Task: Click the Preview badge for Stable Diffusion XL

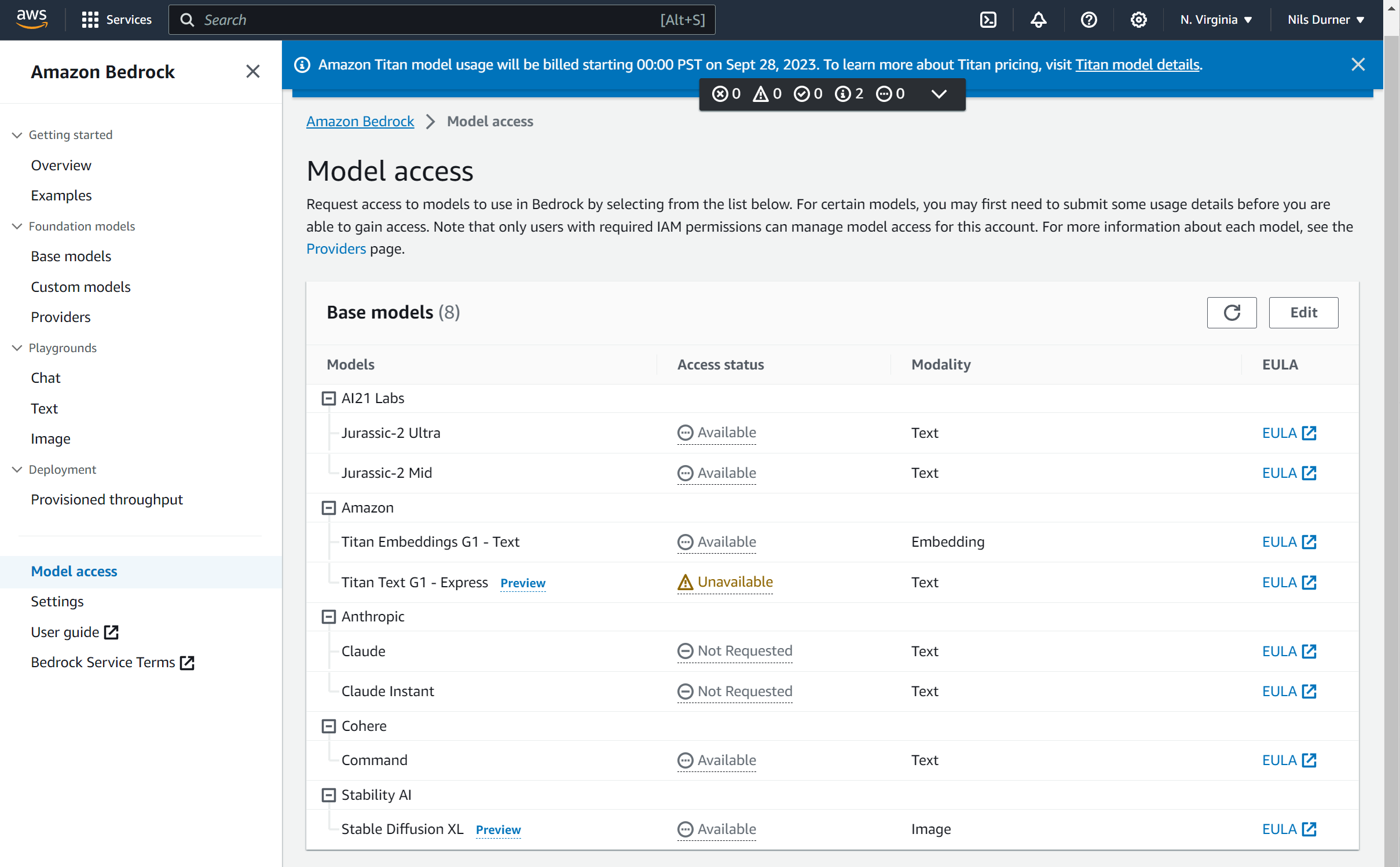Action: [498, 830]
